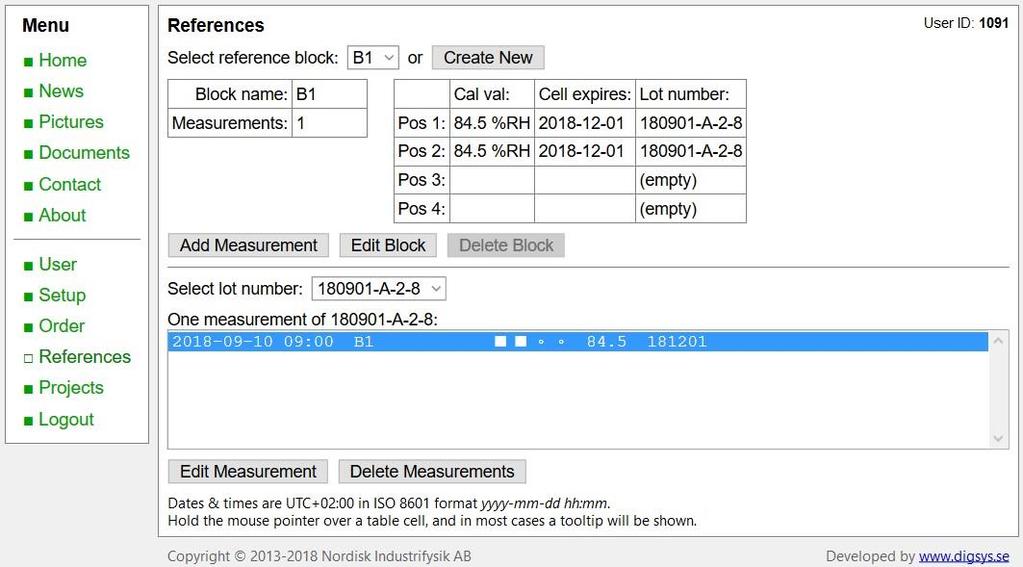Viewport: 1023px width, 567px height.
Task: Click the disabled Delete Block button
Action: click(x=506, y=245)
